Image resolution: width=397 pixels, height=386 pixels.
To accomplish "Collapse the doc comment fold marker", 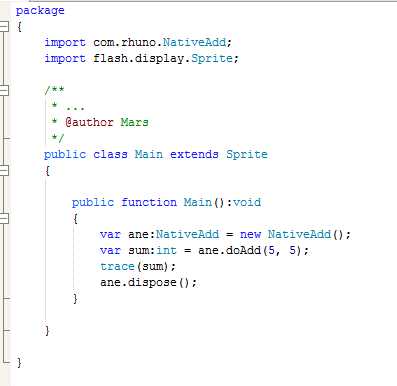I will [x=4, y=90].
